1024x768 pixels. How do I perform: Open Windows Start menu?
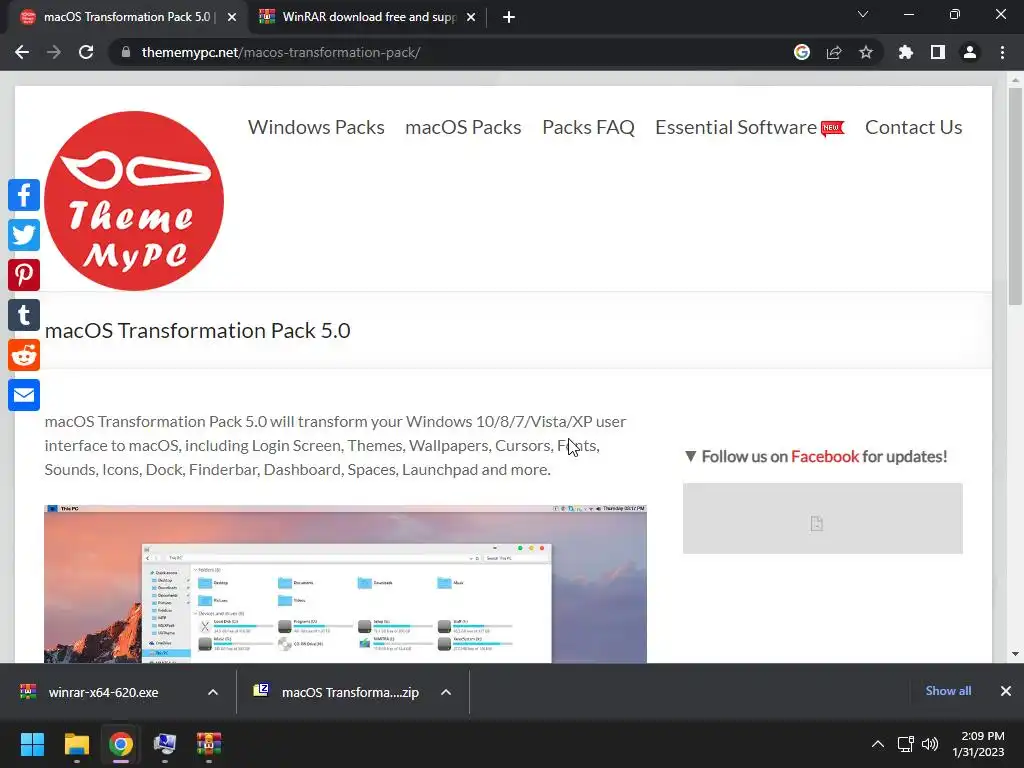pos(32,744)
